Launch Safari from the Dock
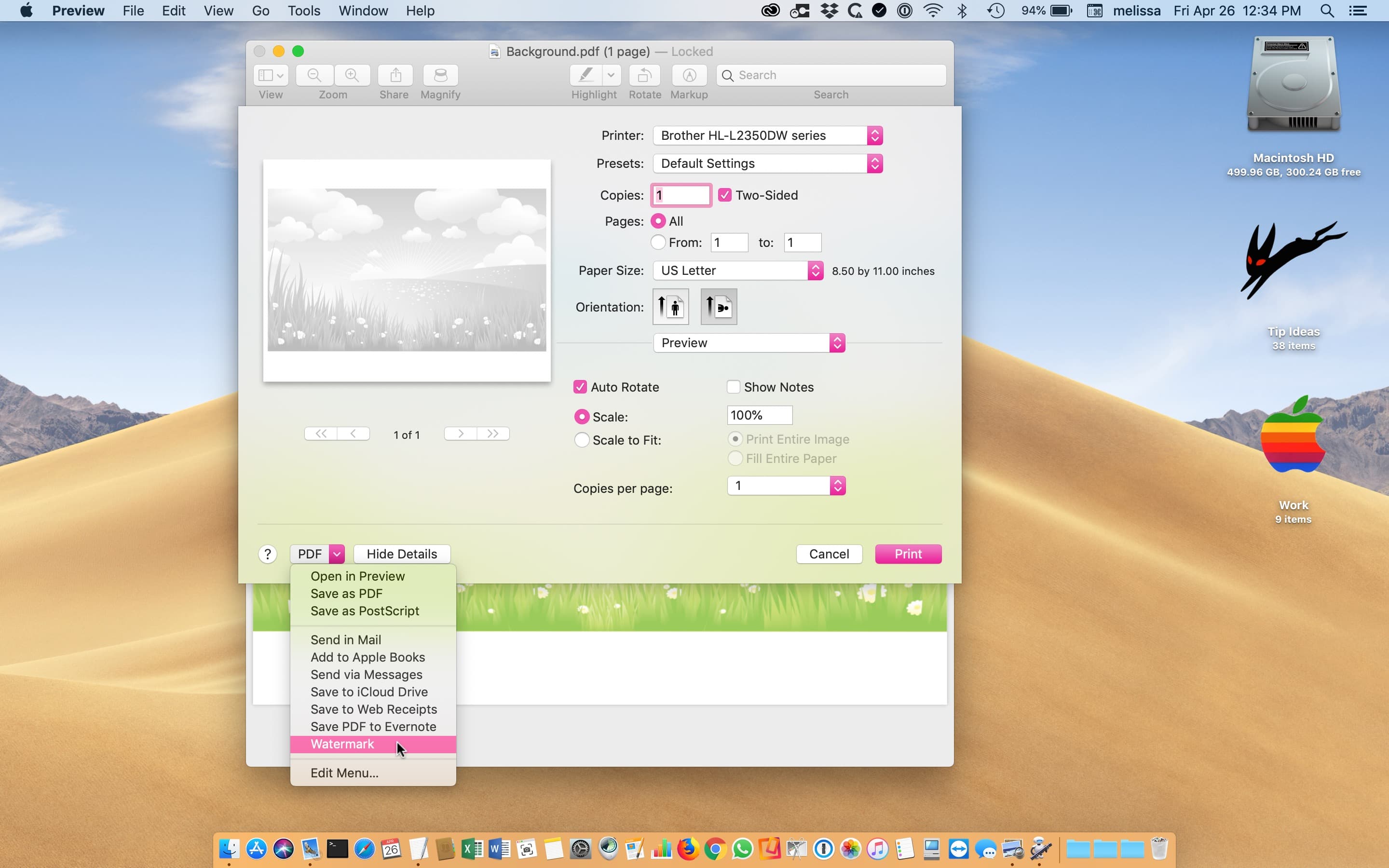 click(365, 849)
